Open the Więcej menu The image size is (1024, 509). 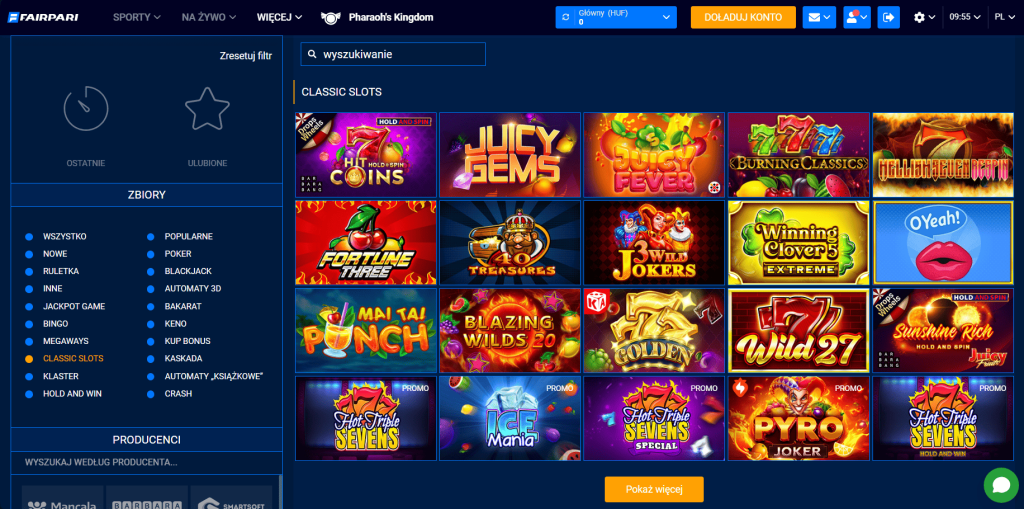[280, 18]
